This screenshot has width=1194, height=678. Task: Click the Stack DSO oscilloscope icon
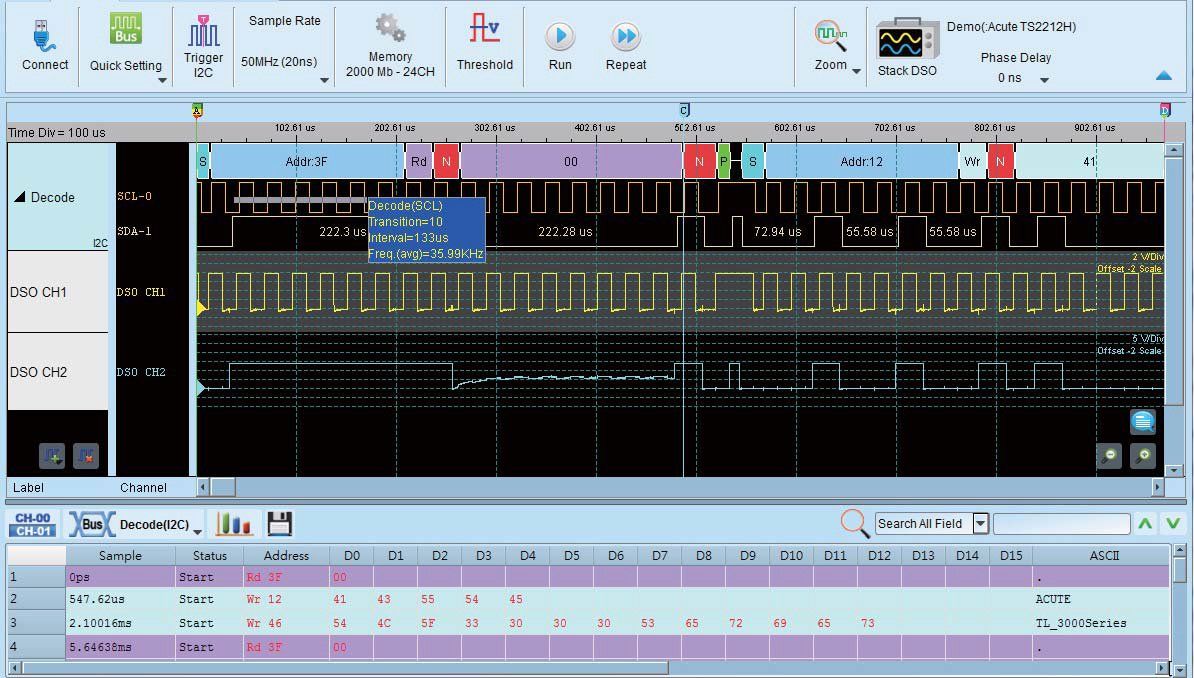[x=907, y=42]
